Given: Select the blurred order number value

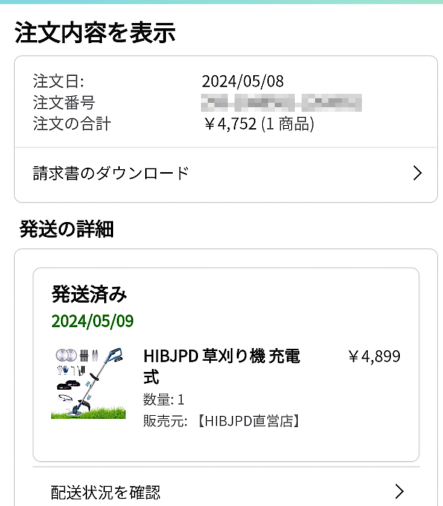Looking at the screenshot, I should click(281, 103).
